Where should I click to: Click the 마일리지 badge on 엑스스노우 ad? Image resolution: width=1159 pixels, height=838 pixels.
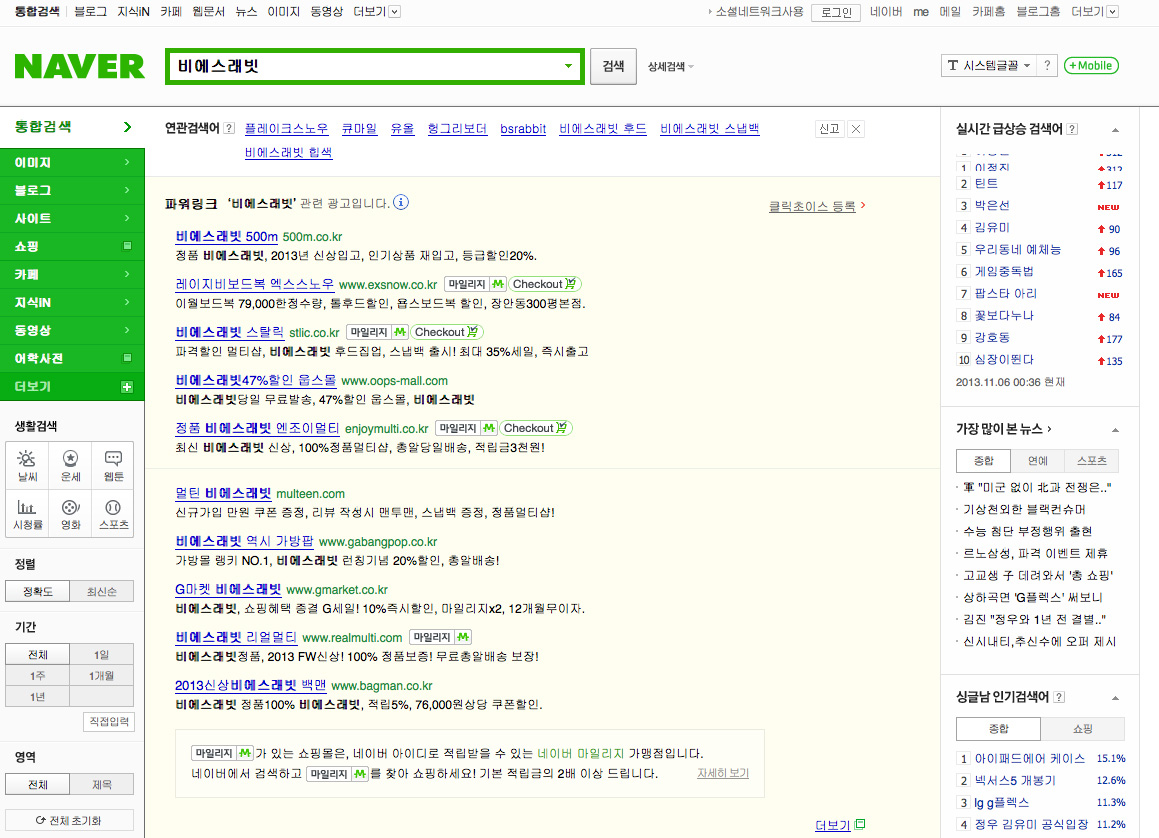click(475, 284)
